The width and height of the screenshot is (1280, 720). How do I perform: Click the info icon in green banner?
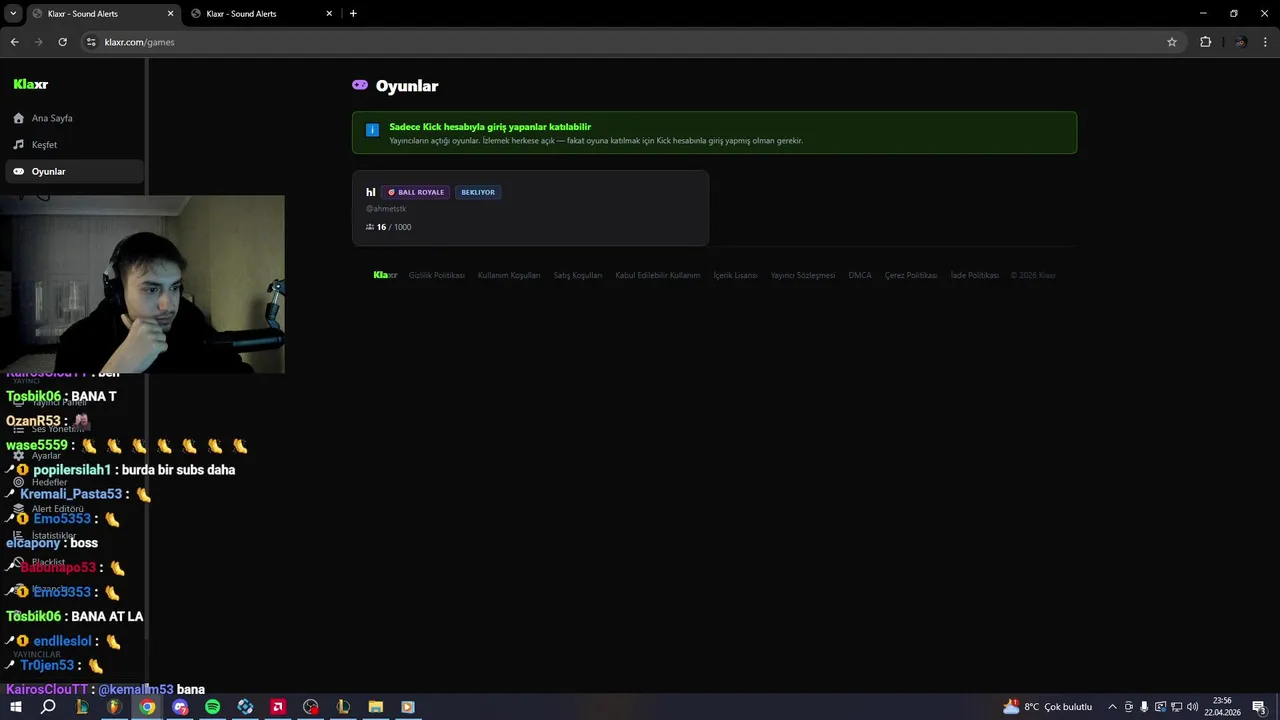click(372, 130)
